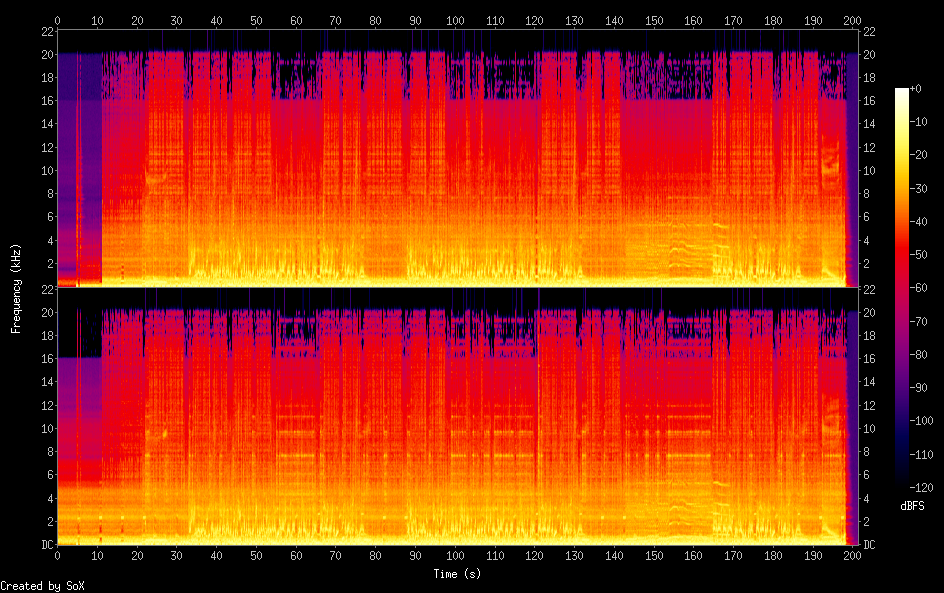This screenshot has width=944, height=593.
Task: Click the 'Time (s)' axis label
Action: pyautogui.click(x=455, y=574)
